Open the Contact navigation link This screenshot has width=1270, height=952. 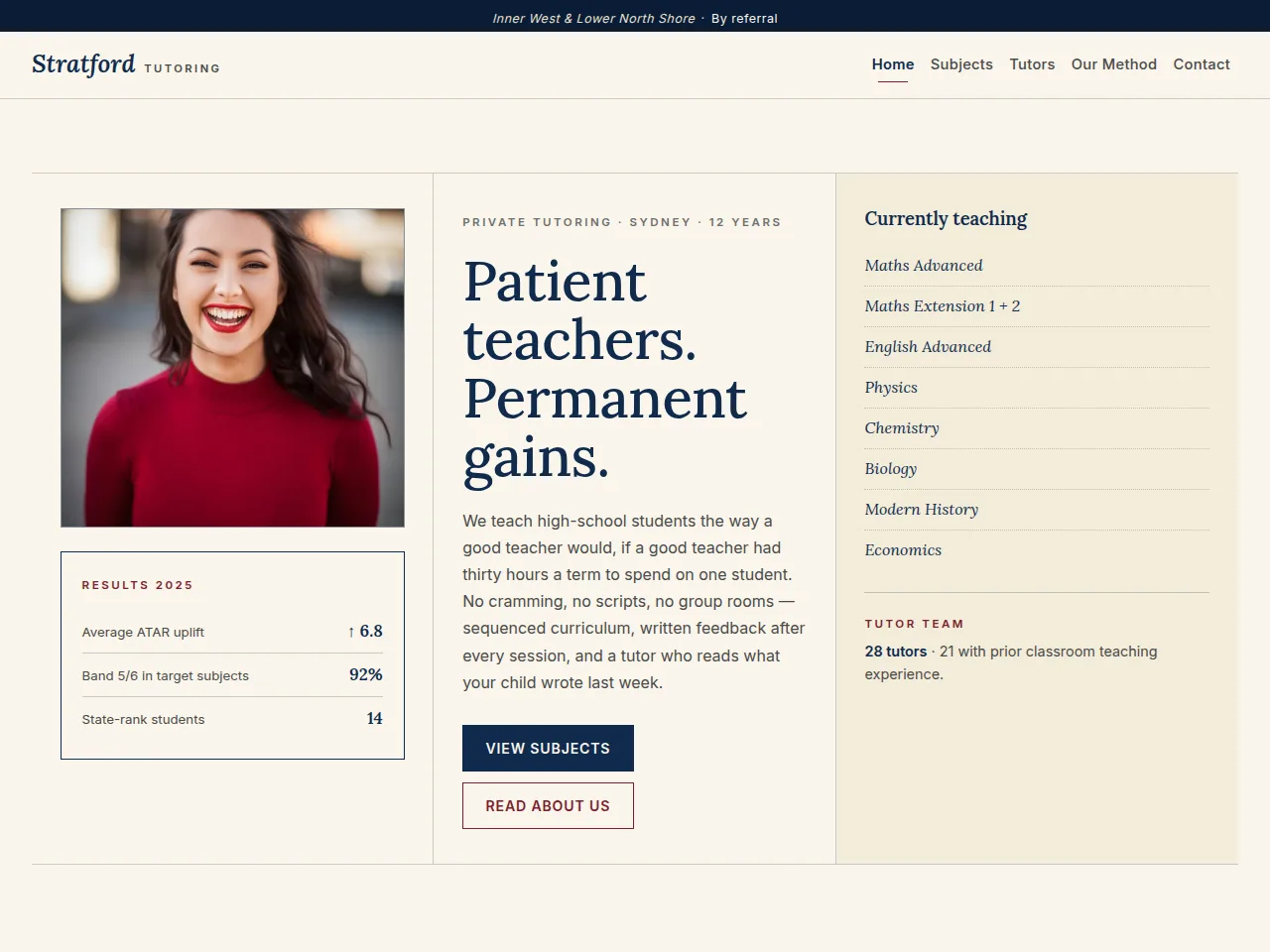[1202, 64]
